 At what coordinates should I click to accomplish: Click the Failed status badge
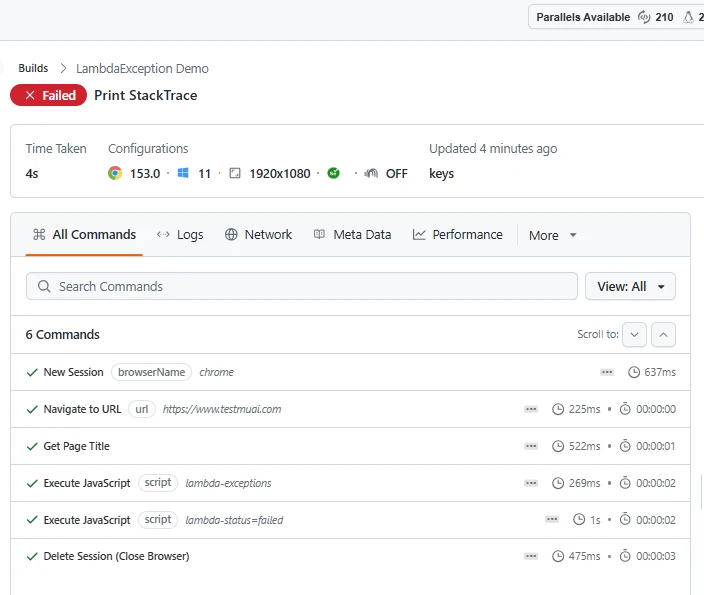pyautogui.click(x=48, y=95)
